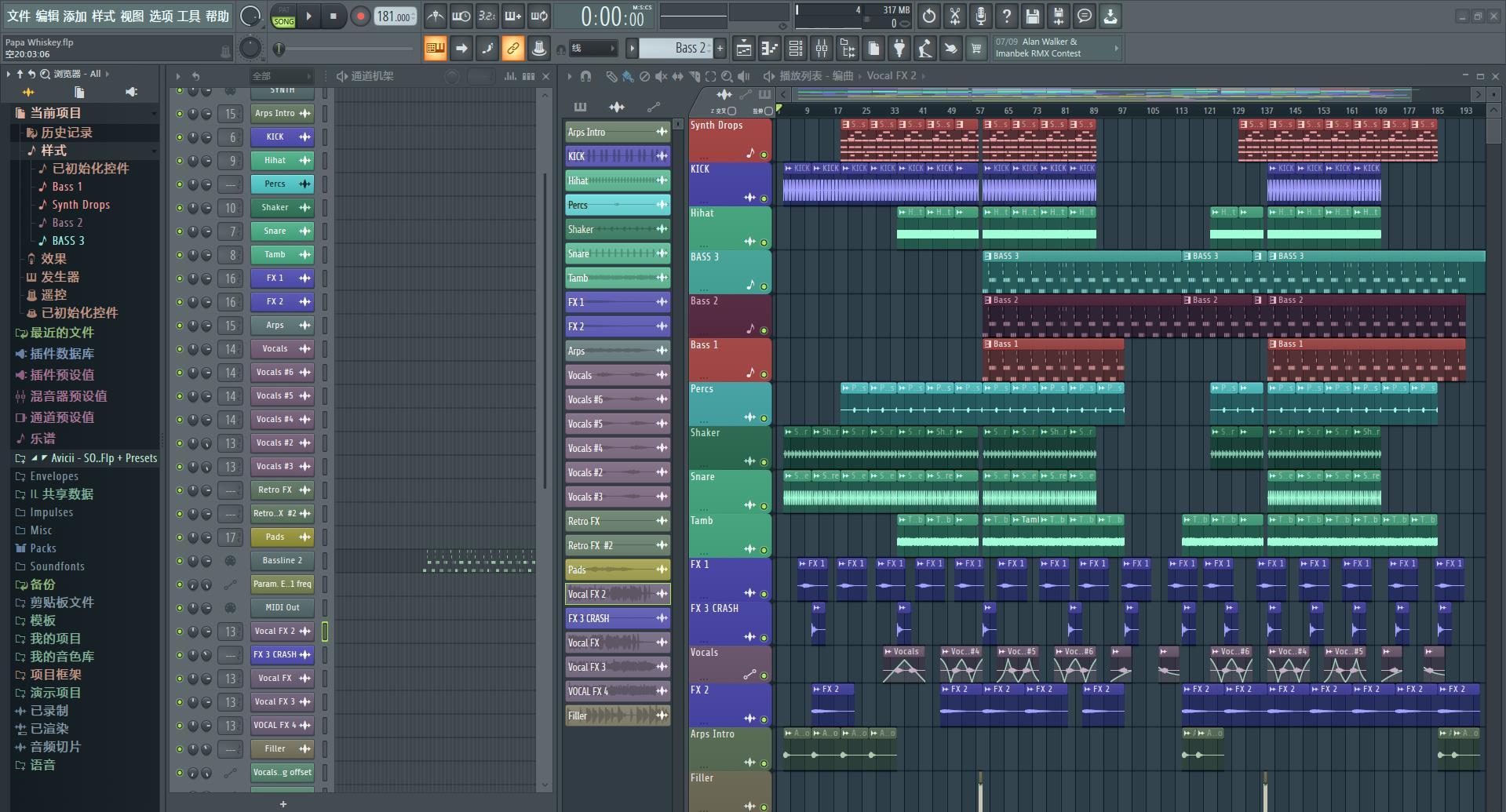Screen dimensions: 1506x812
Task: Open the 视图 menu
Action: click(x=132, y=16)
